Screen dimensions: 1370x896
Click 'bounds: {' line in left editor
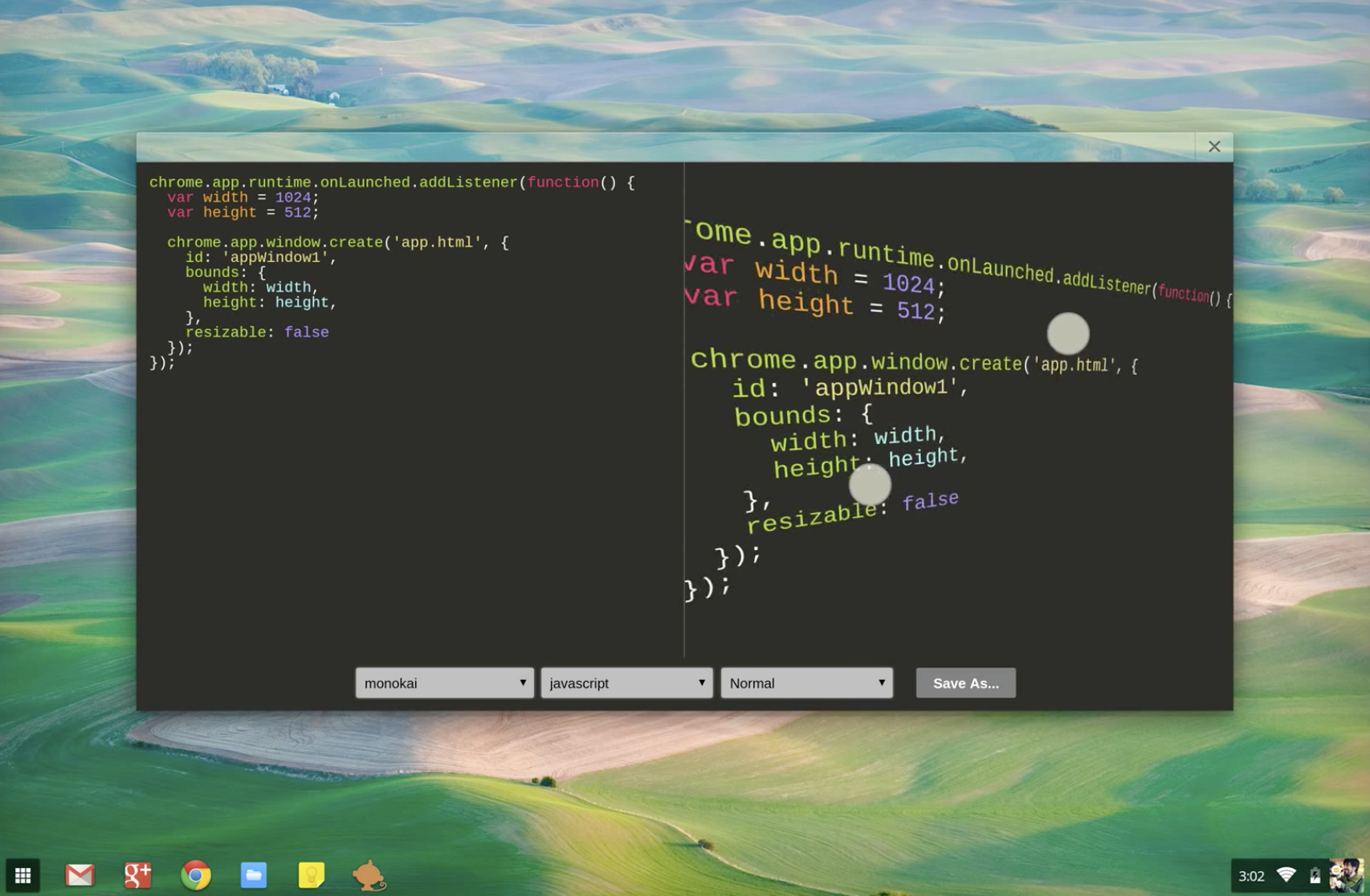226,273
